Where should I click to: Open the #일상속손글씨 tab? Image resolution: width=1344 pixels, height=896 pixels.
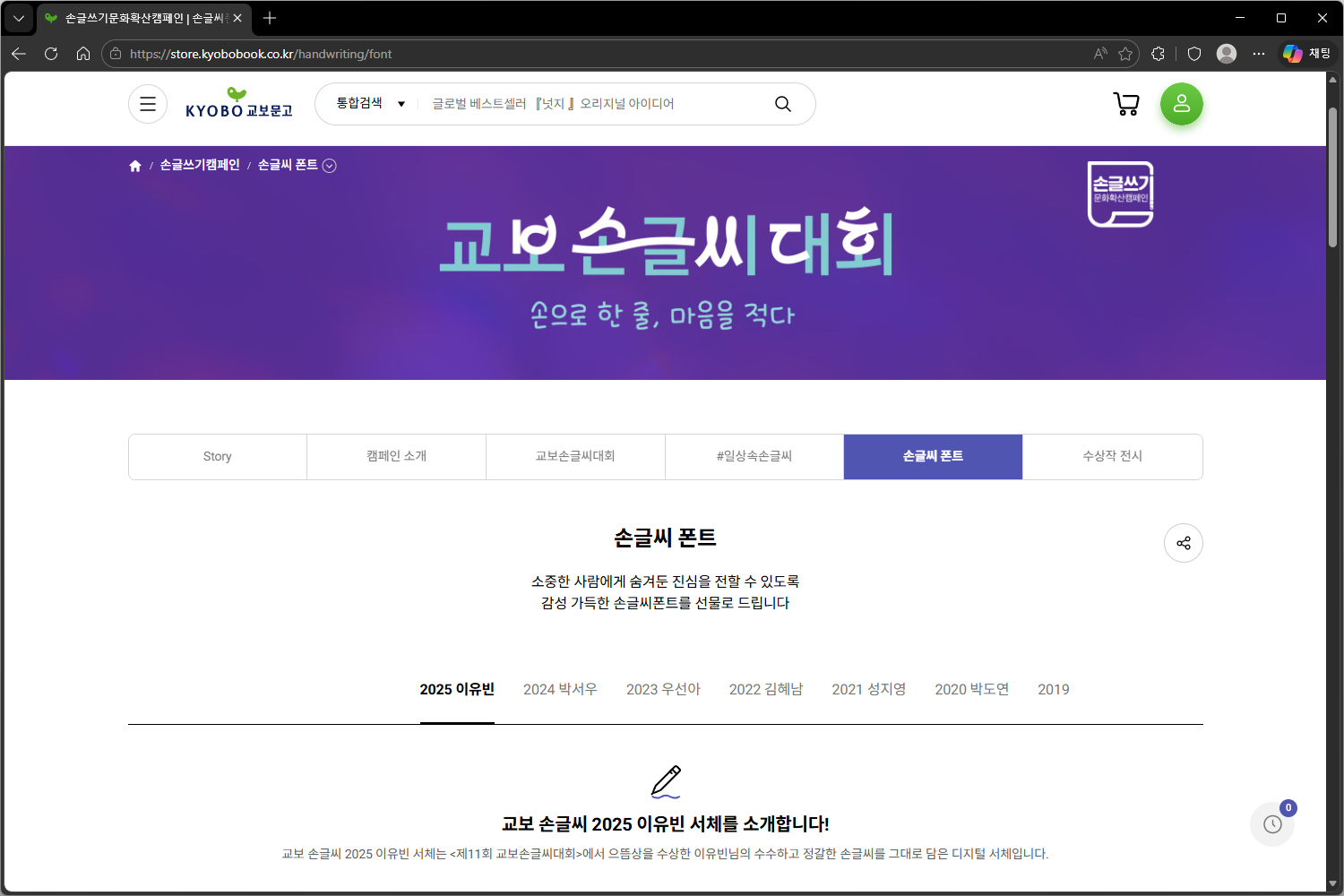[754, 457]
